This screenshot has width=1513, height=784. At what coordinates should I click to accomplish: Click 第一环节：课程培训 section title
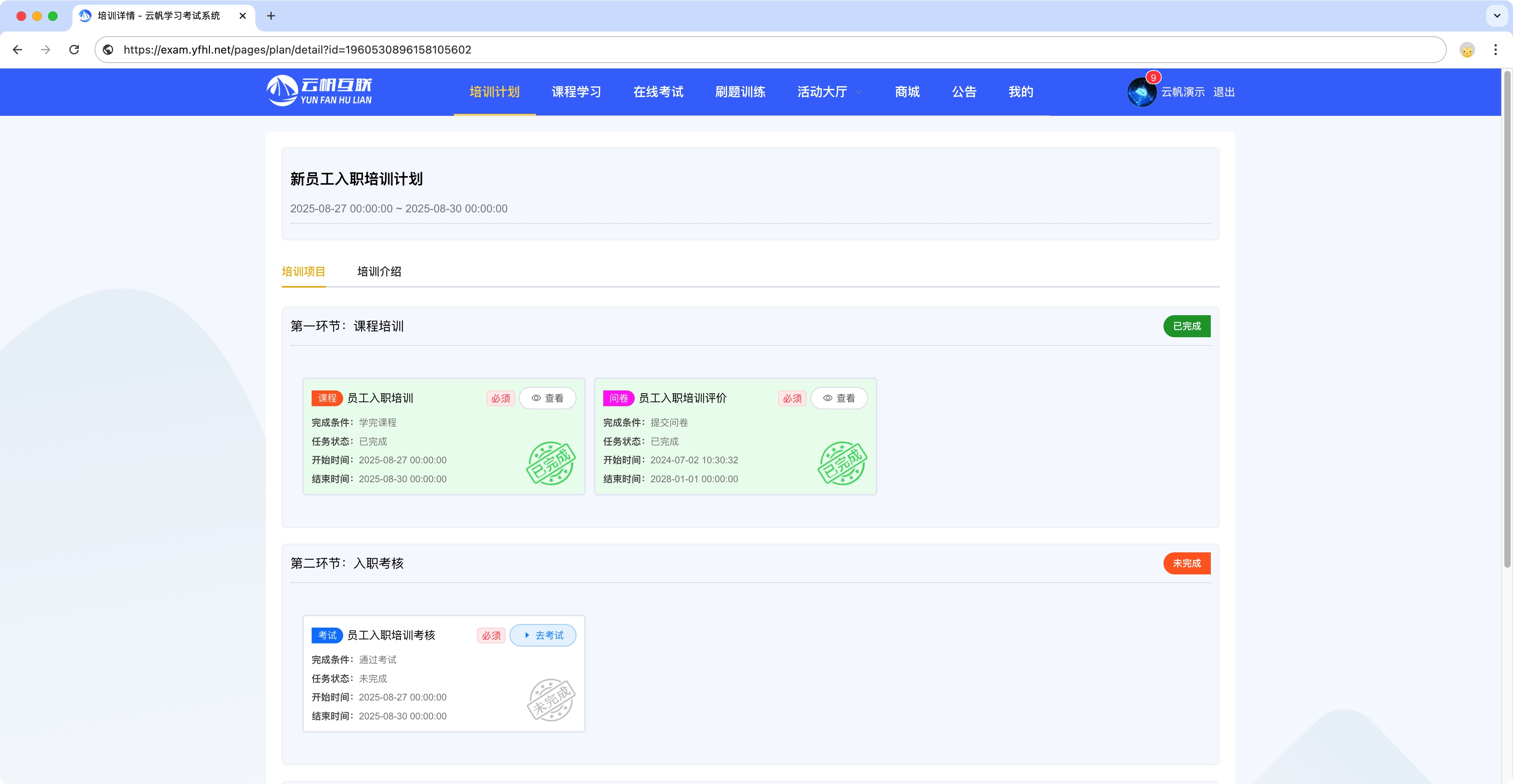(x=347, y=327)
